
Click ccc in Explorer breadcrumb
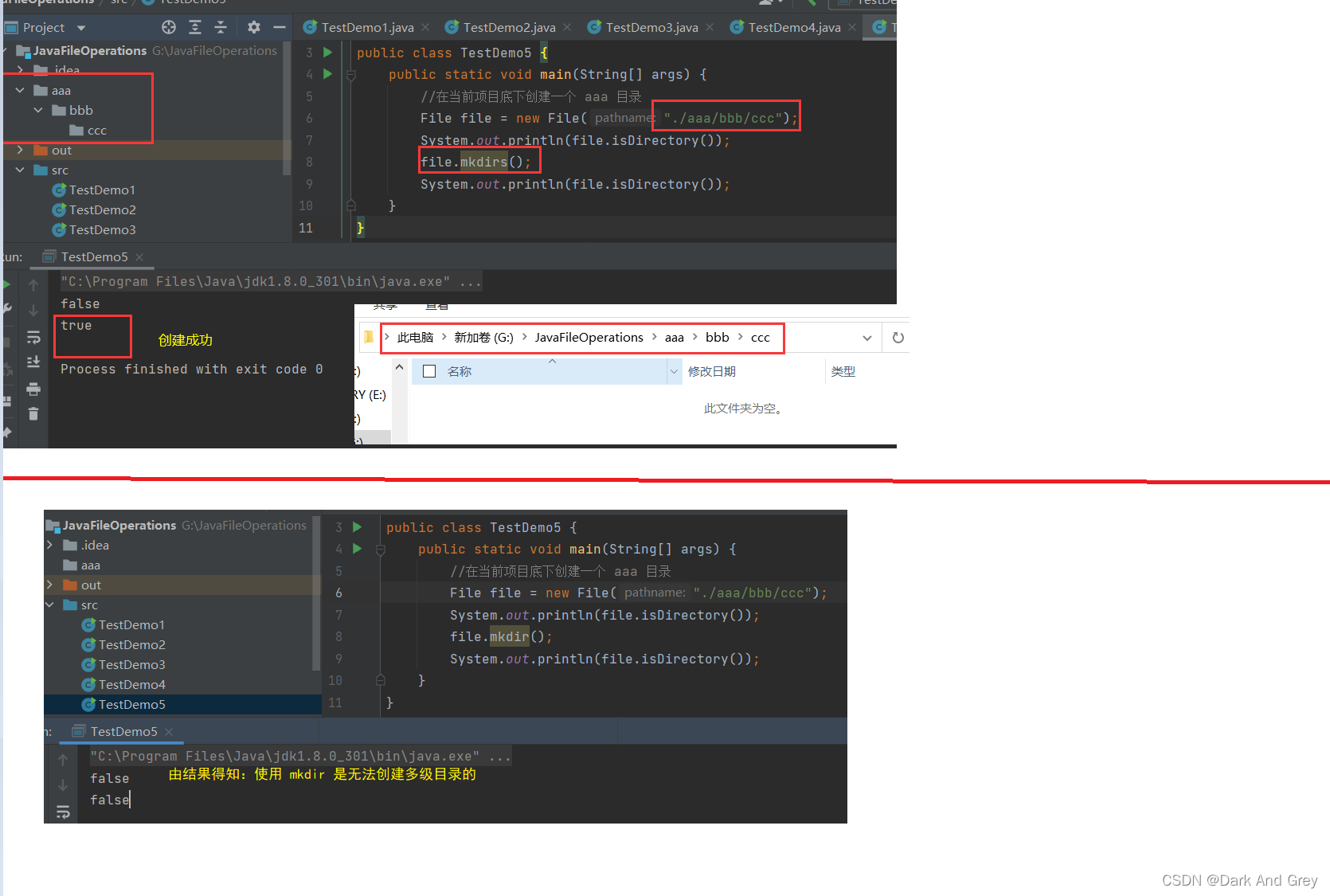(x=761, y=338)
